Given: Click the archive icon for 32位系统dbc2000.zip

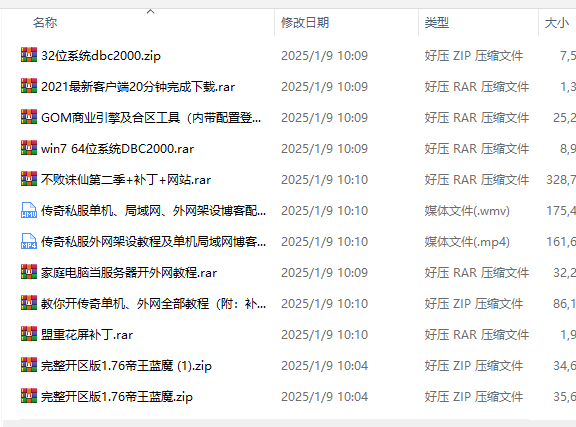Looking at the screenshot, I should click(29, 55).
